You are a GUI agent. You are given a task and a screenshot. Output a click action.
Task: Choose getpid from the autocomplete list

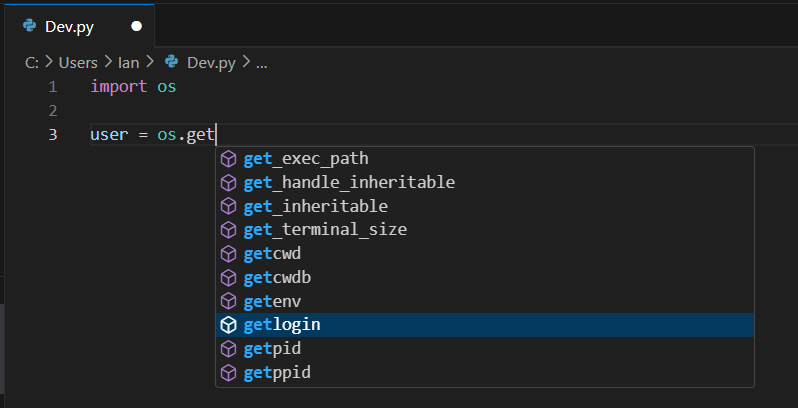pos(272,349)
